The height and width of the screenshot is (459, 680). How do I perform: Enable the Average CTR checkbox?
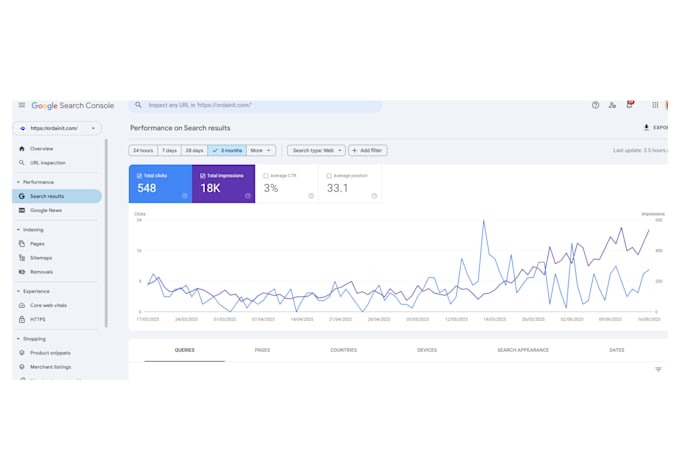pos(266,176)
